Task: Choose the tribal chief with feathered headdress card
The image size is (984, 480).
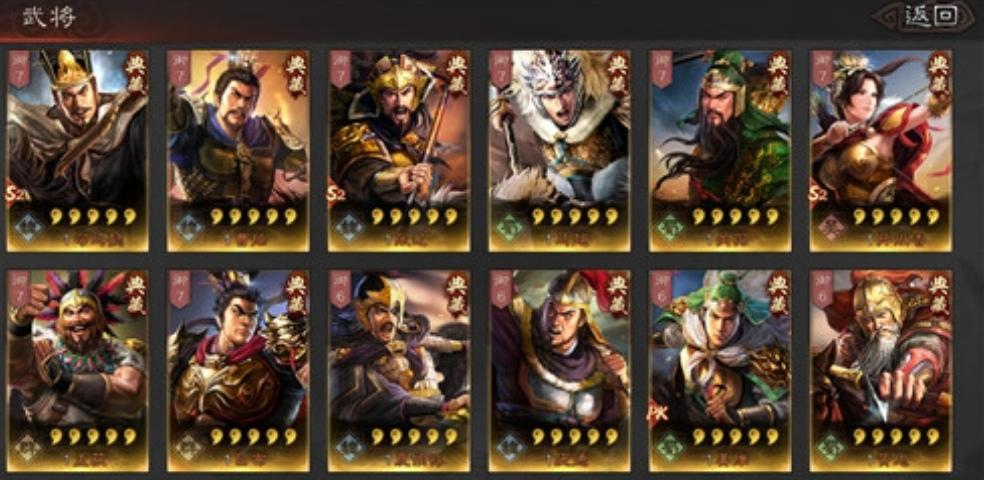Action: (x=78, y=371)
